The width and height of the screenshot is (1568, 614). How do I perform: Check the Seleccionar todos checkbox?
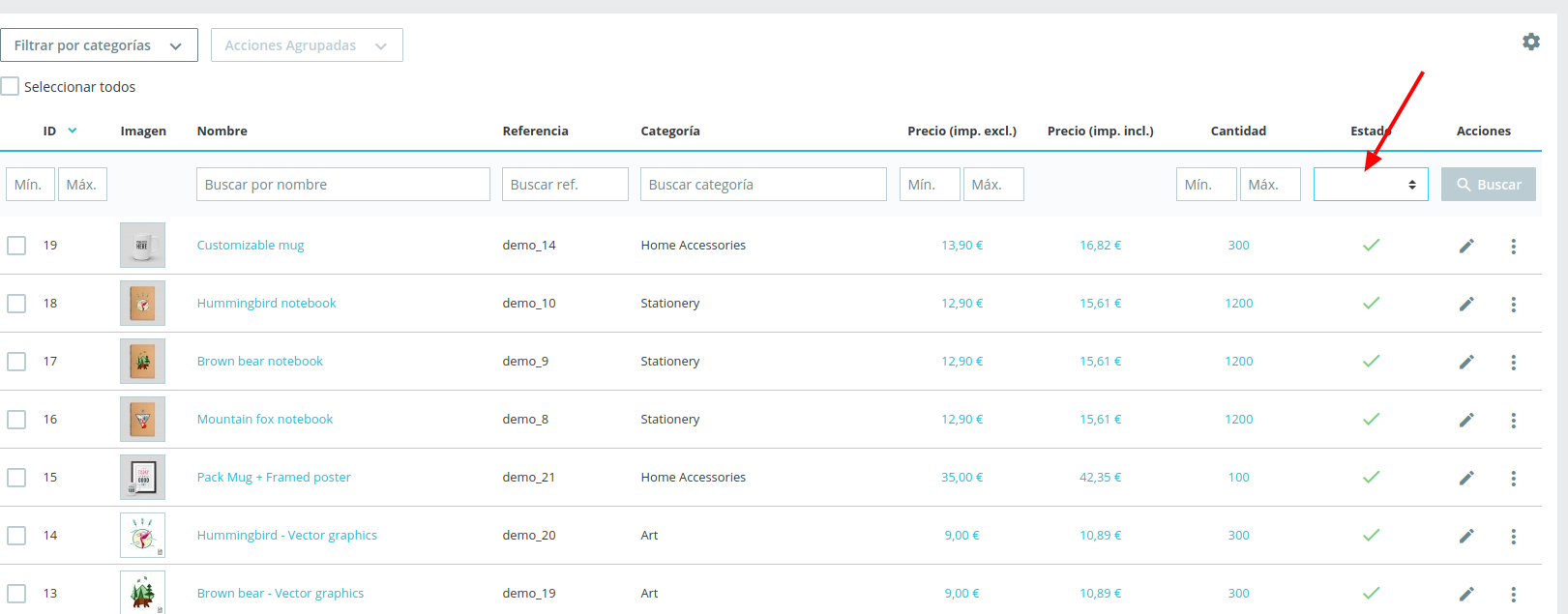coord(10,86)
